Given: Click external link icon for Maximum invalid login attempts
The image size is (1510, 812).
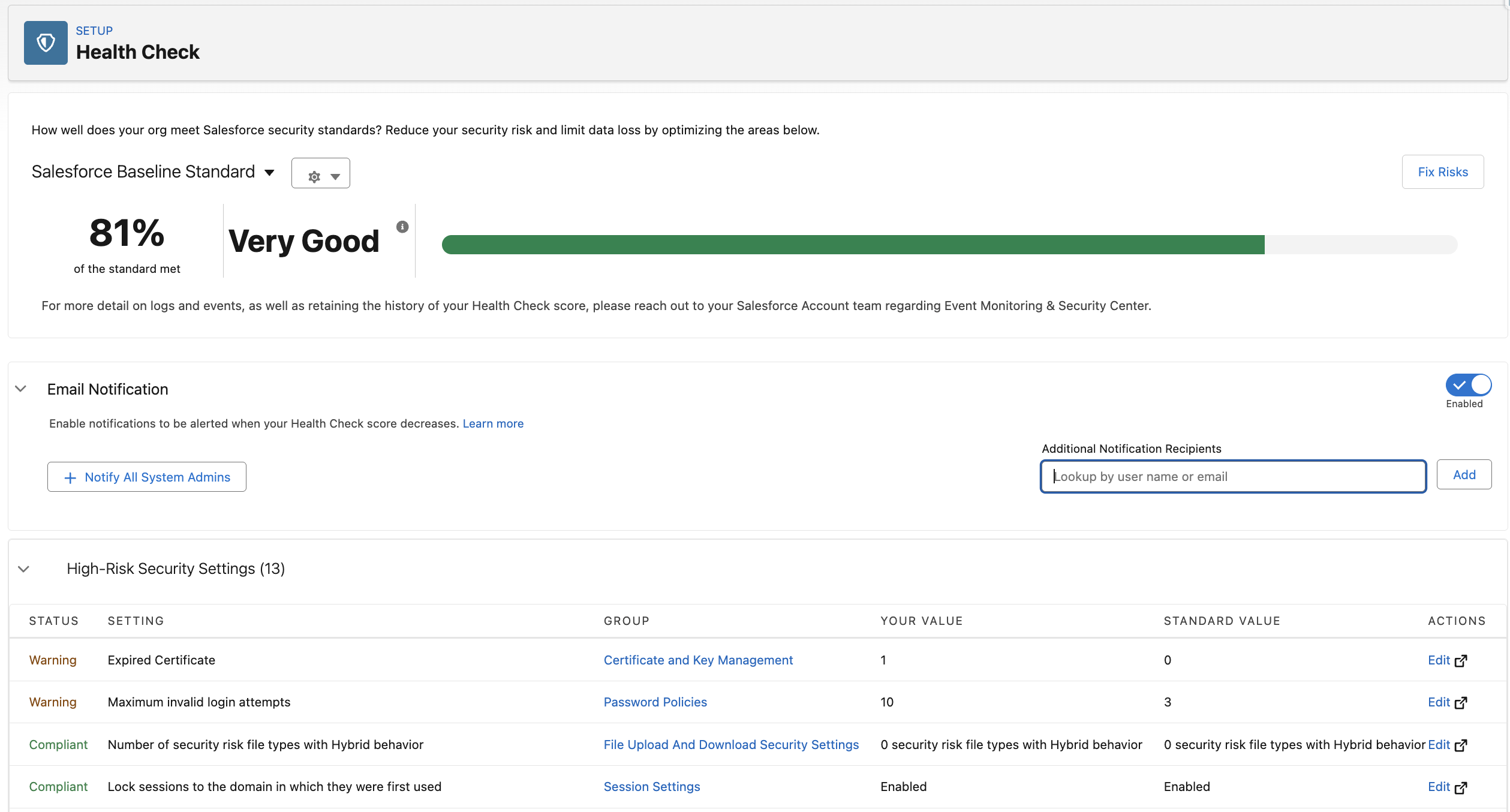Looking at the screenshot, I should tap(1461, 703).
